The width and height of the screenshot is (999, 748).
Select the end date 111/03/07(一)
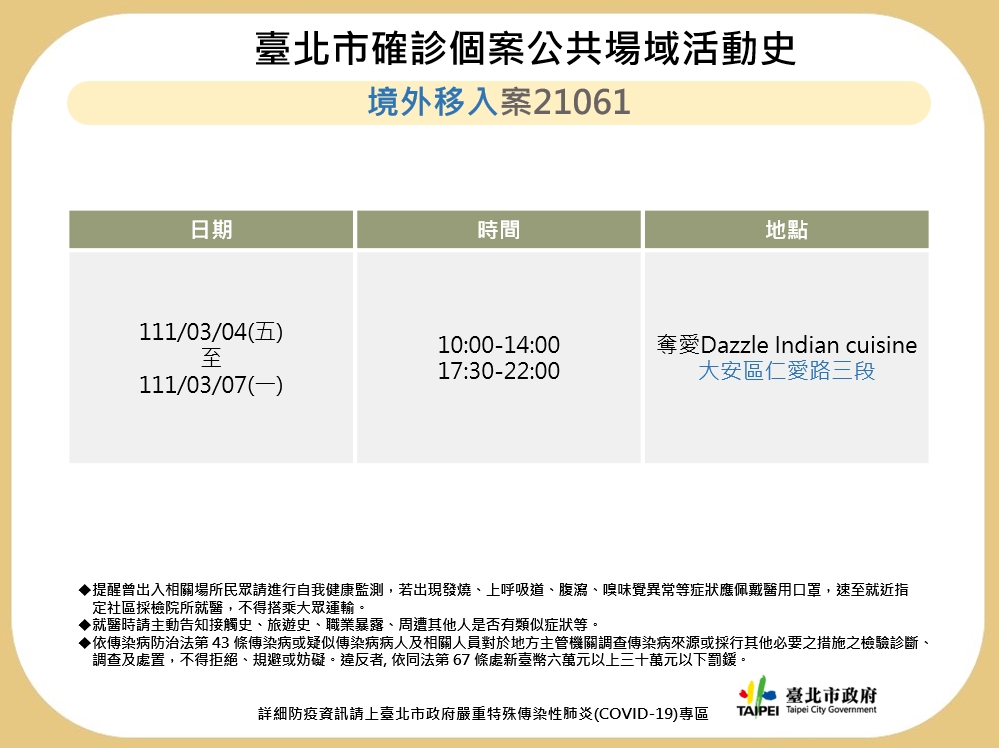[x=211, y=384]
